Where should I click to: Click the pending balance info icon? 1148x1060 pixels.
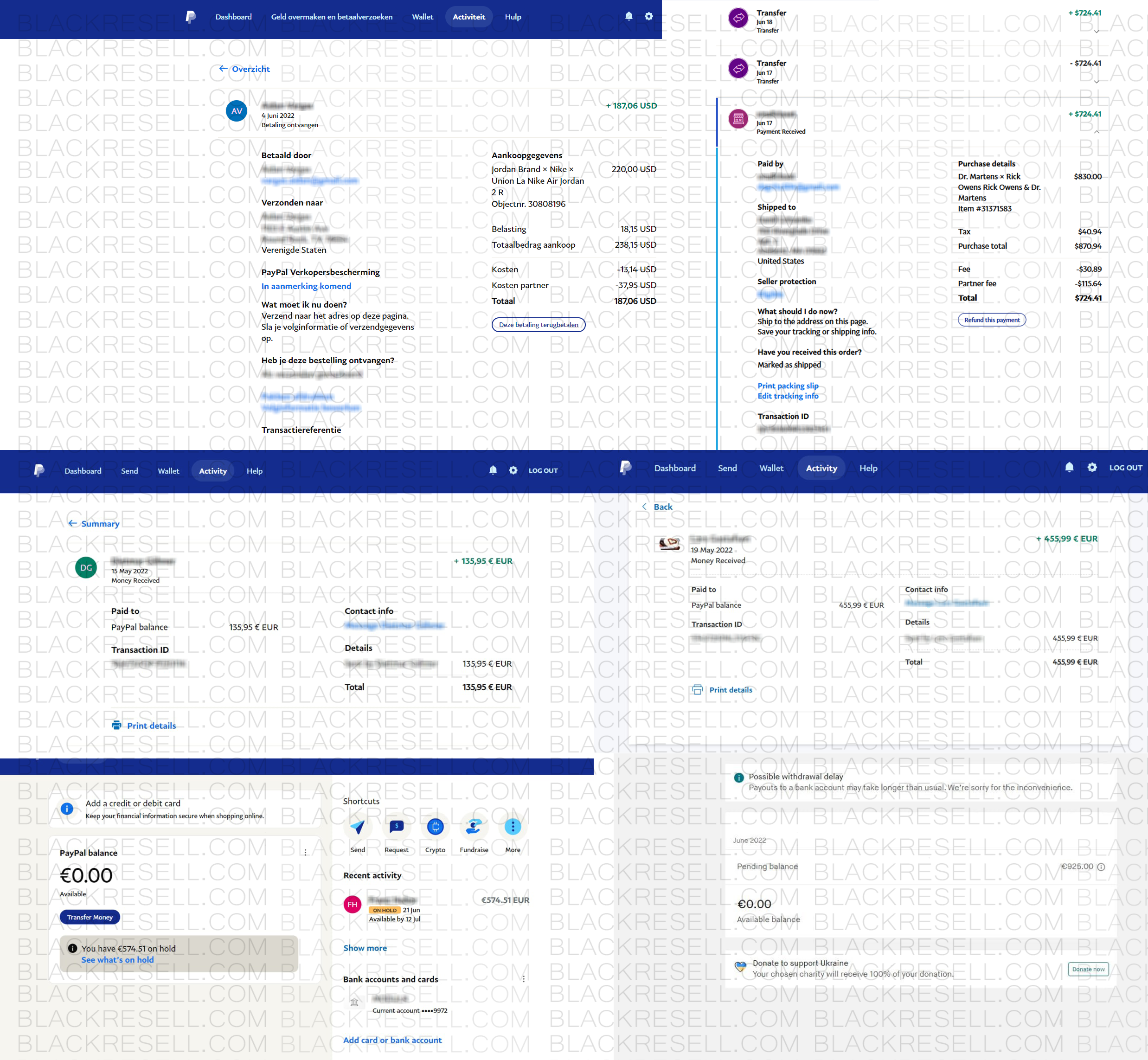[1101, 867]
